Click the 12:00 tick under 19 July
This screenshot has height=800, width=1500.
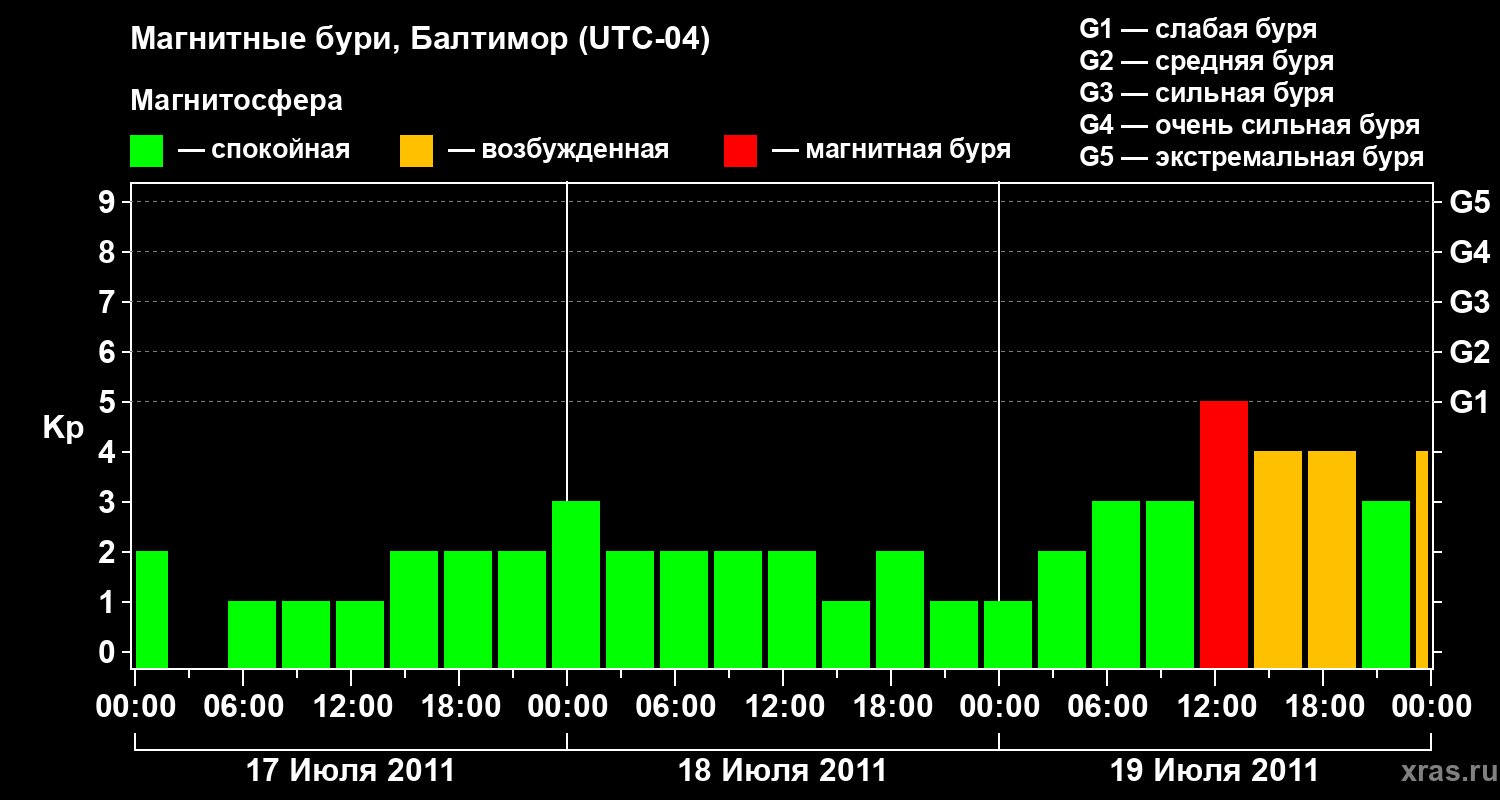pyautogui.click(x=1215, y=707)
